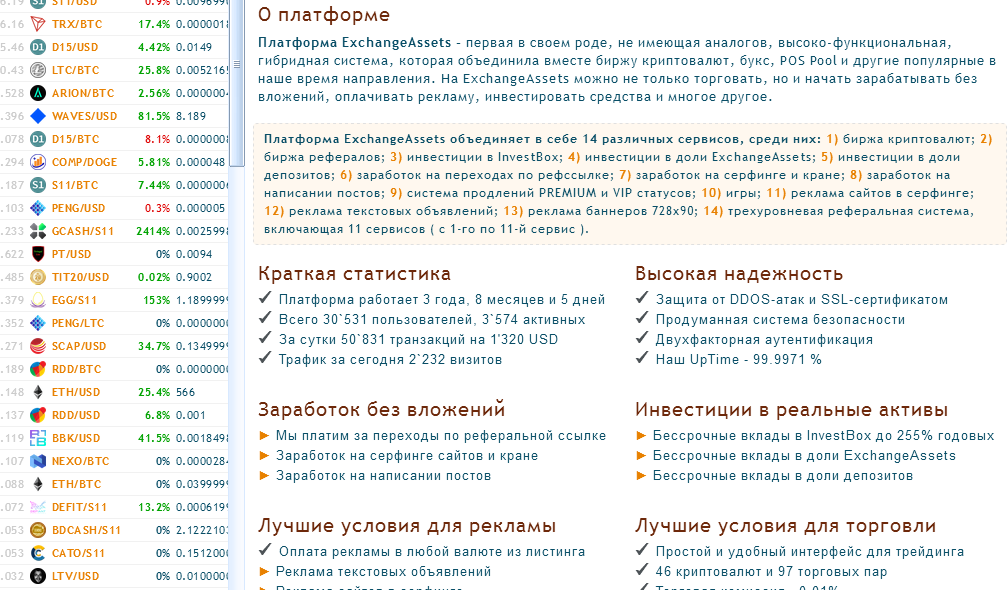Click the Ethereum icon beside ETH/USD
The image size is (1007, 590).
click(38, 392)
